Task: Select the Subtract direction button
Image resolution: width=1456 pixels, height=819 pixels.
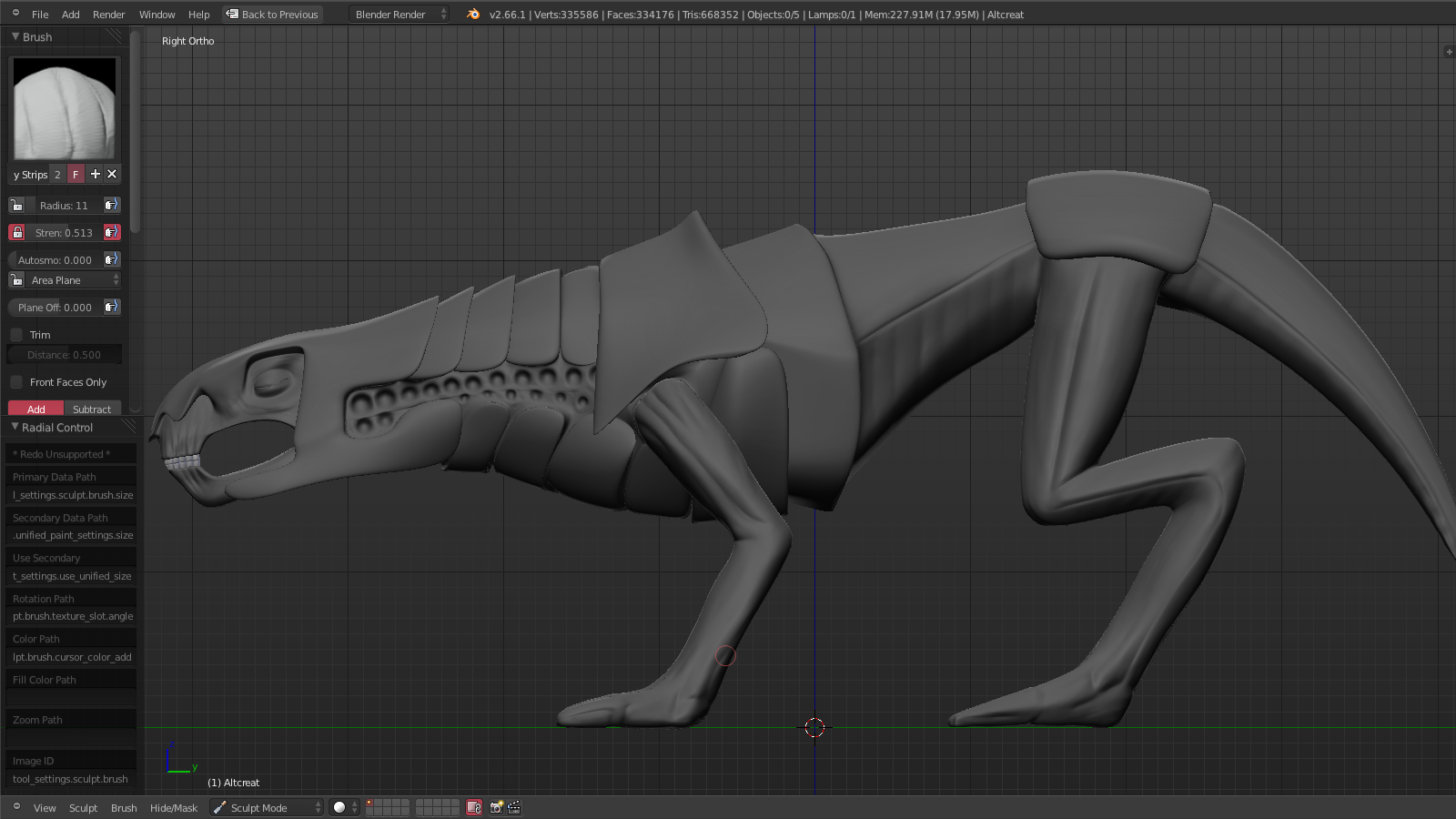Action: pyautogui.click(x=92, y=409)
